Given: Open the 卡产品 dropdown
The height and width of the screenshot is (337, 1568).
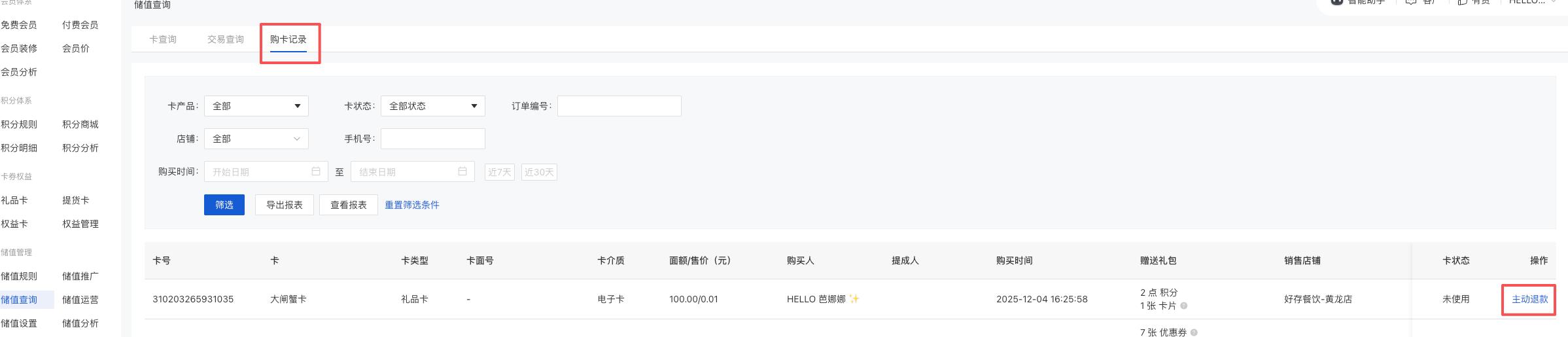Looking at the screenshot, I should (x=256, y=106).
